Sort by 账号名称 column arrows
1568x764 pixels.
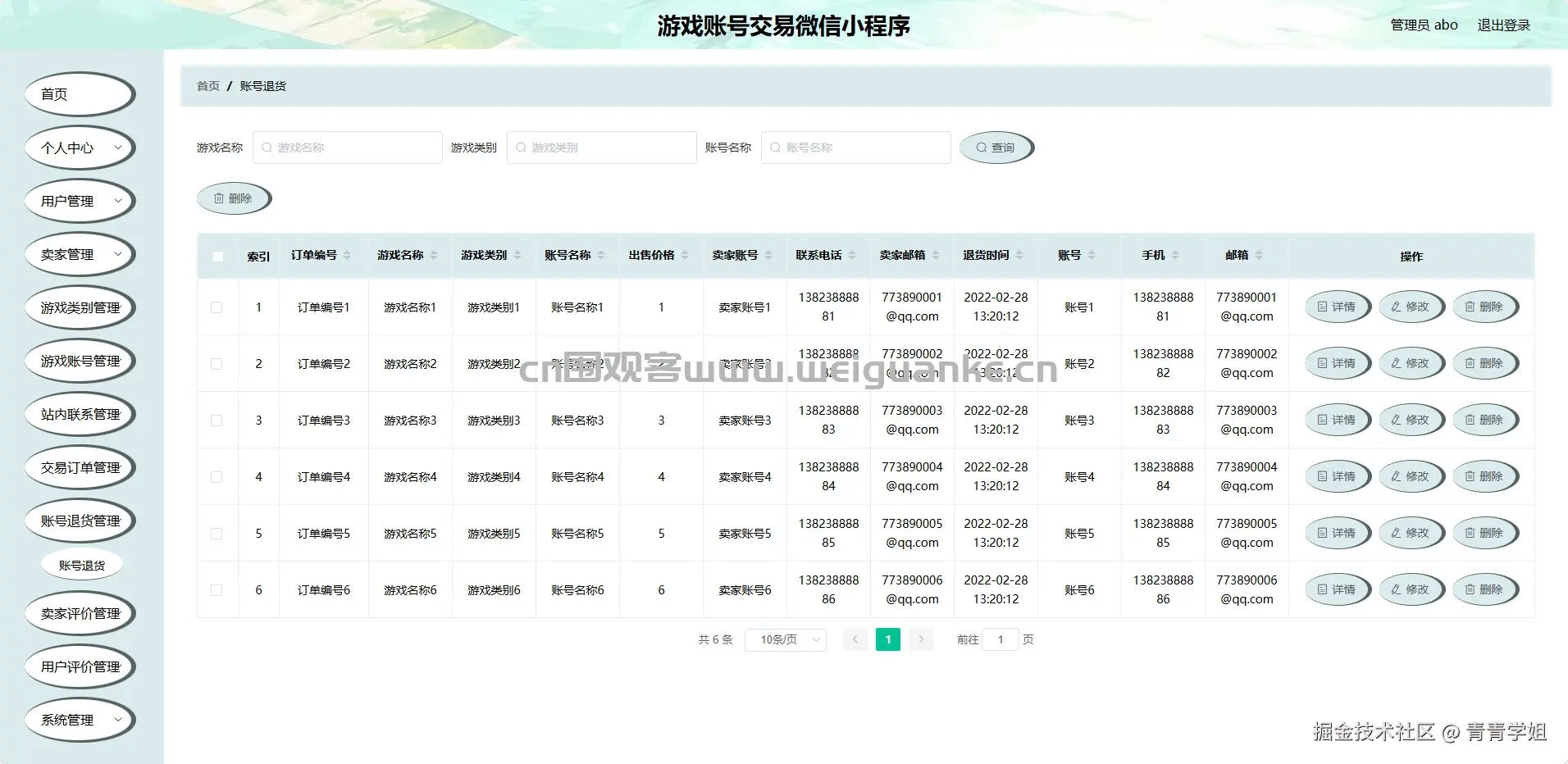(601, 255)
